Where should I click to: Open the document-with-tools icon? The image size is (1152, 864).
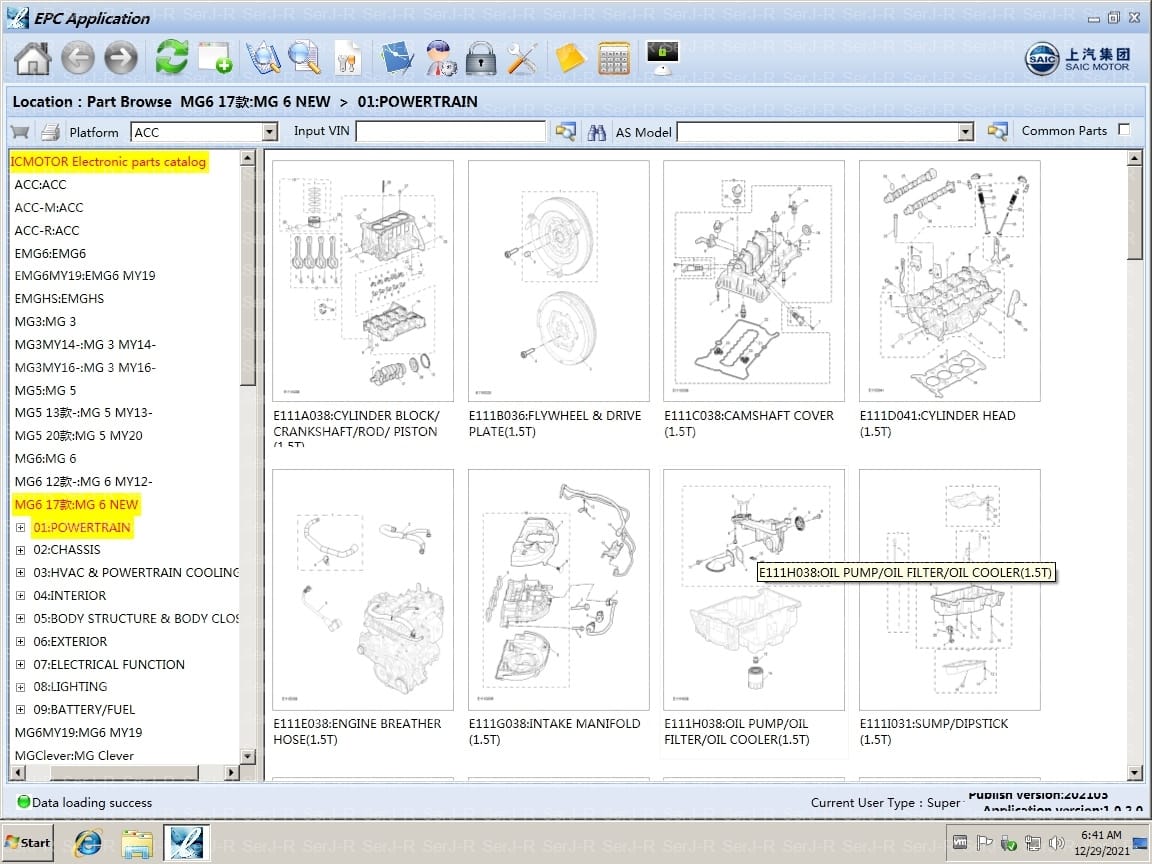pyautogui.click(x=348, y=58)
